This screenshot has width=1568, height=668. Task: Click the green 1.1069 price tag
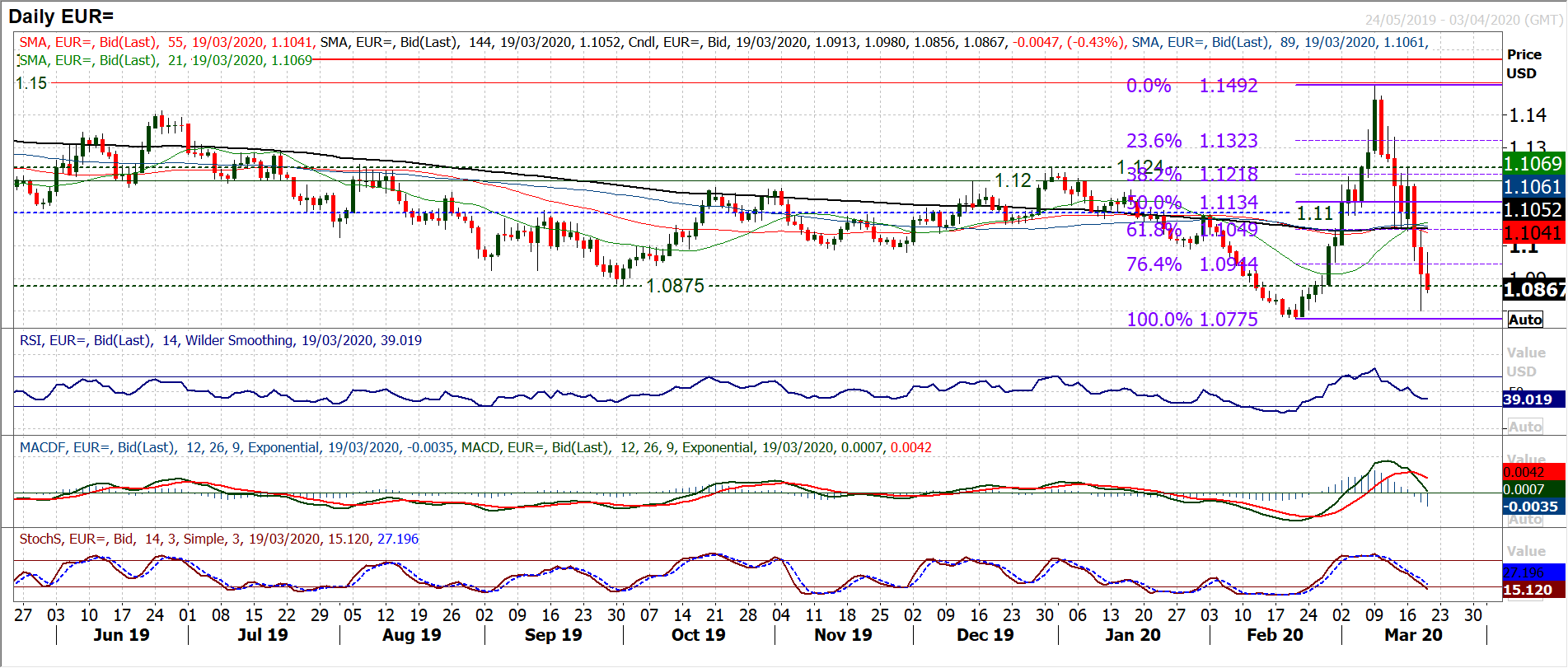click(x=1533, y=164)
